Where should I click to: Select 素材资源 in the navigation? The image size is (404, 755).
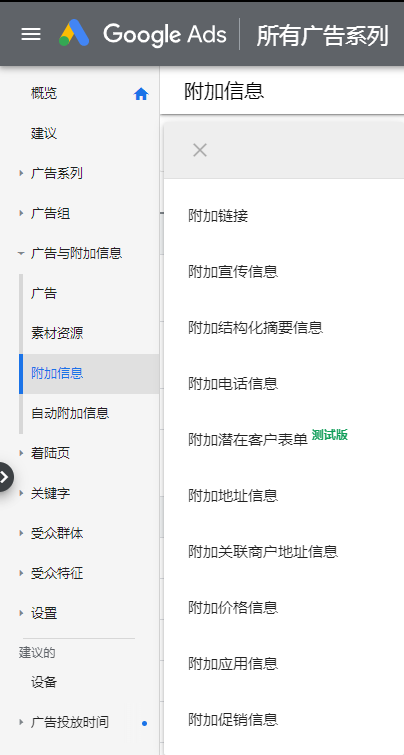tap(57, 333)
